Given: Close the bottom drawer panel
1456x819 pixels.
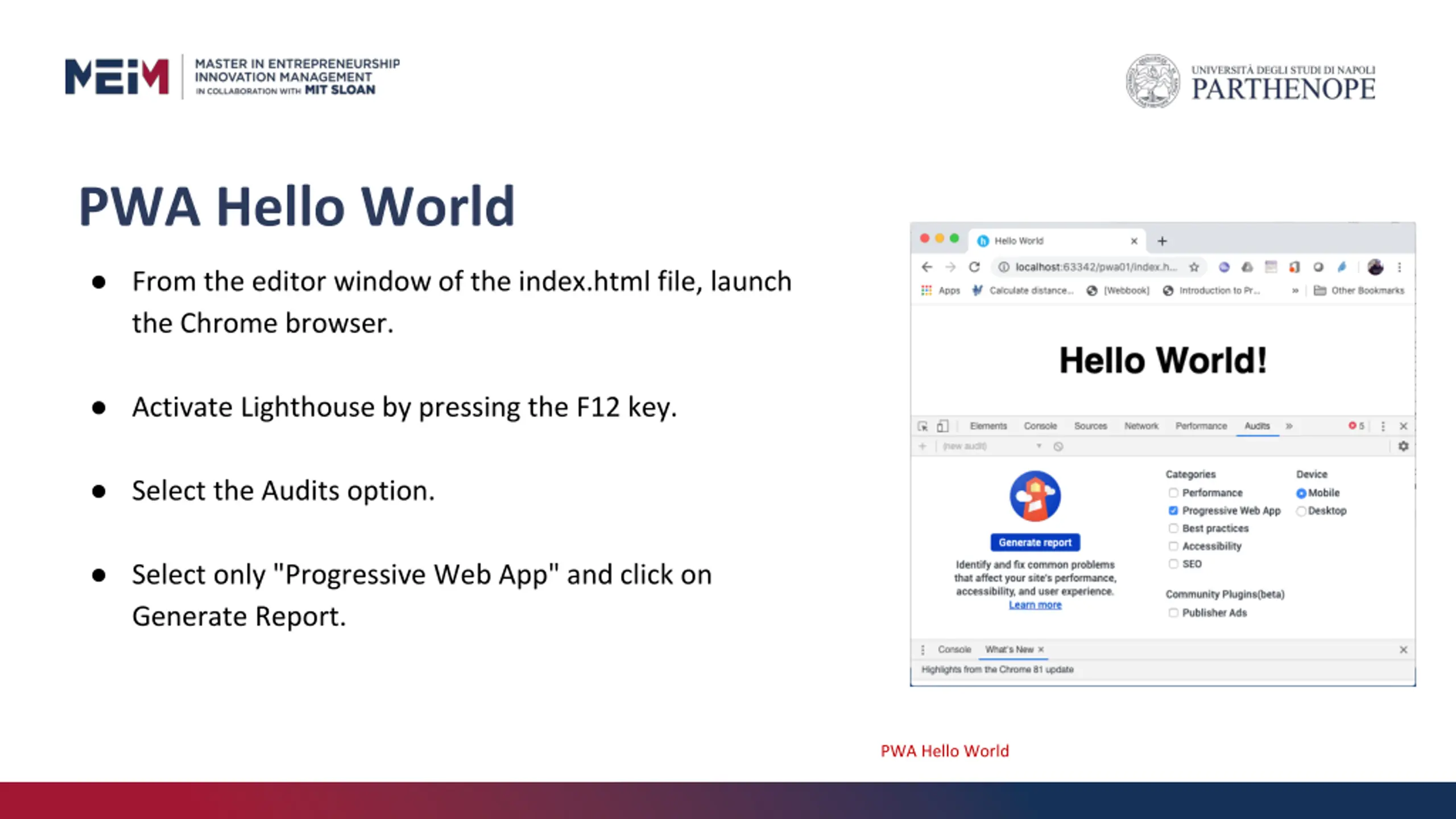Looking at the screenshot, I should tap(1403, 650).
